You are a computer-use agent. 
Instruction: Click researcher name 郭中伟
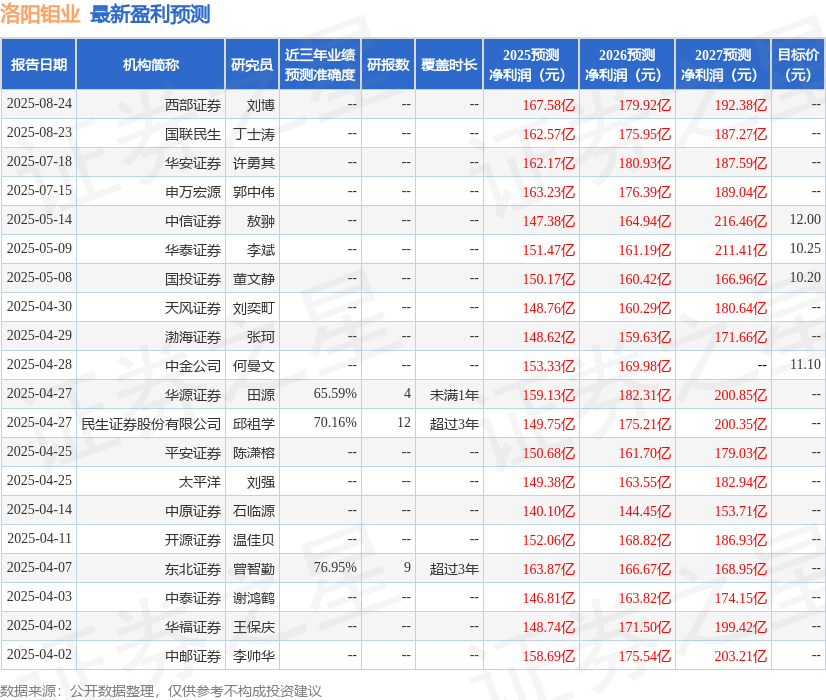(254, 192)
